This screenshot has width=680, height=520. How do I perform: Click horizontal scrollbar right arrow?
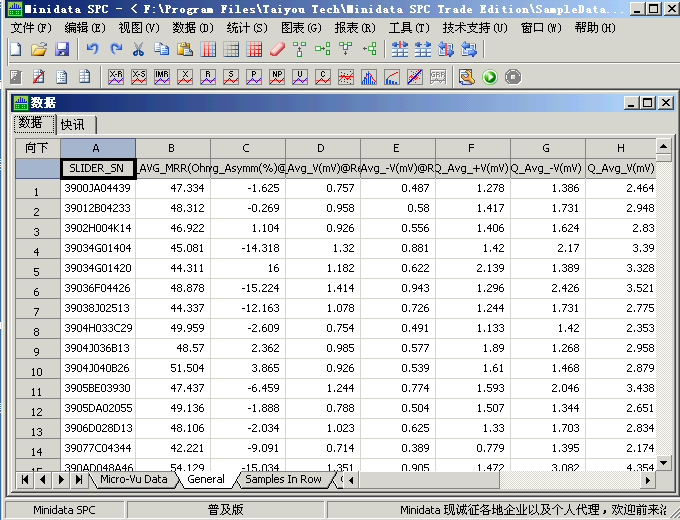[647, 480]
